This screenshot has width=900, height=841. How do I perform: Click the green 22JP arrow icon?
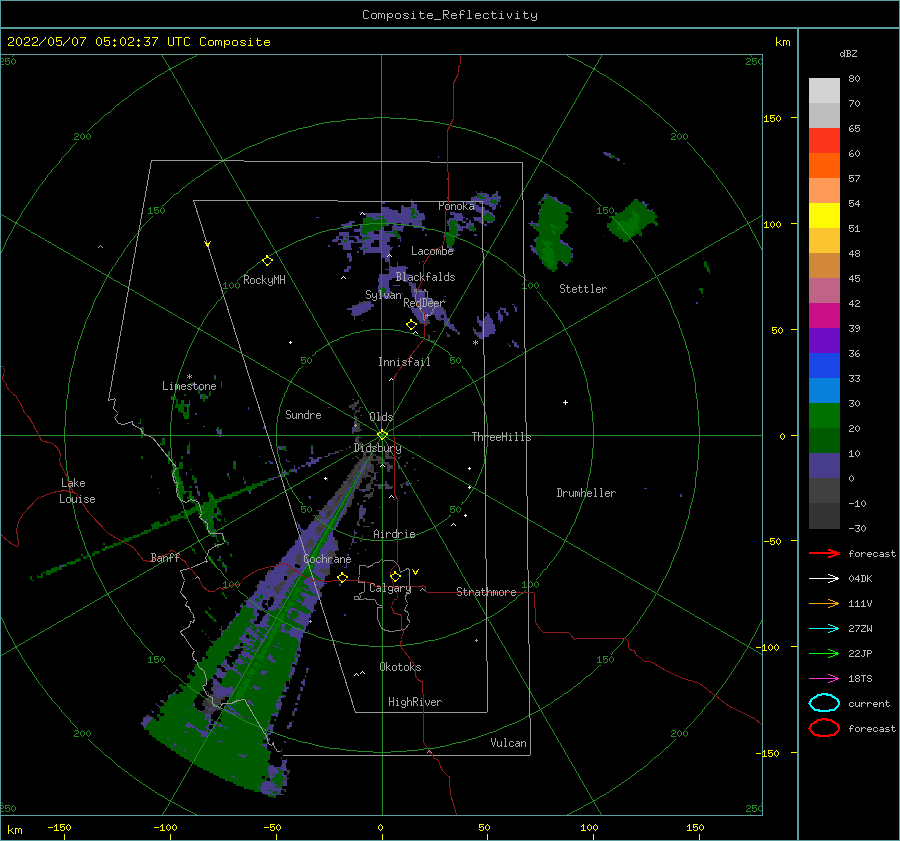click(x=824, y=653)
